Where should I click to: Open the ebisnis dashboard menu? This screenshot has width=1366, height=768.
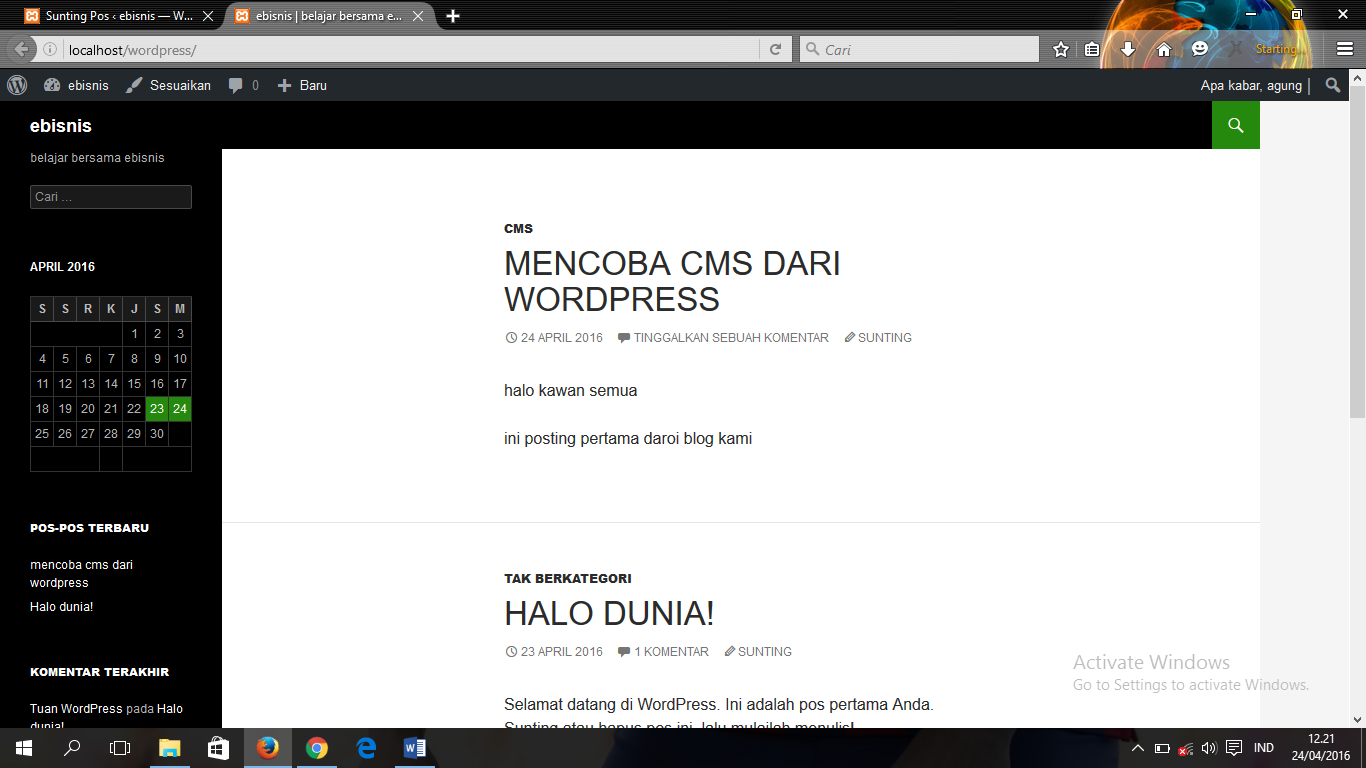click(76, 85)
